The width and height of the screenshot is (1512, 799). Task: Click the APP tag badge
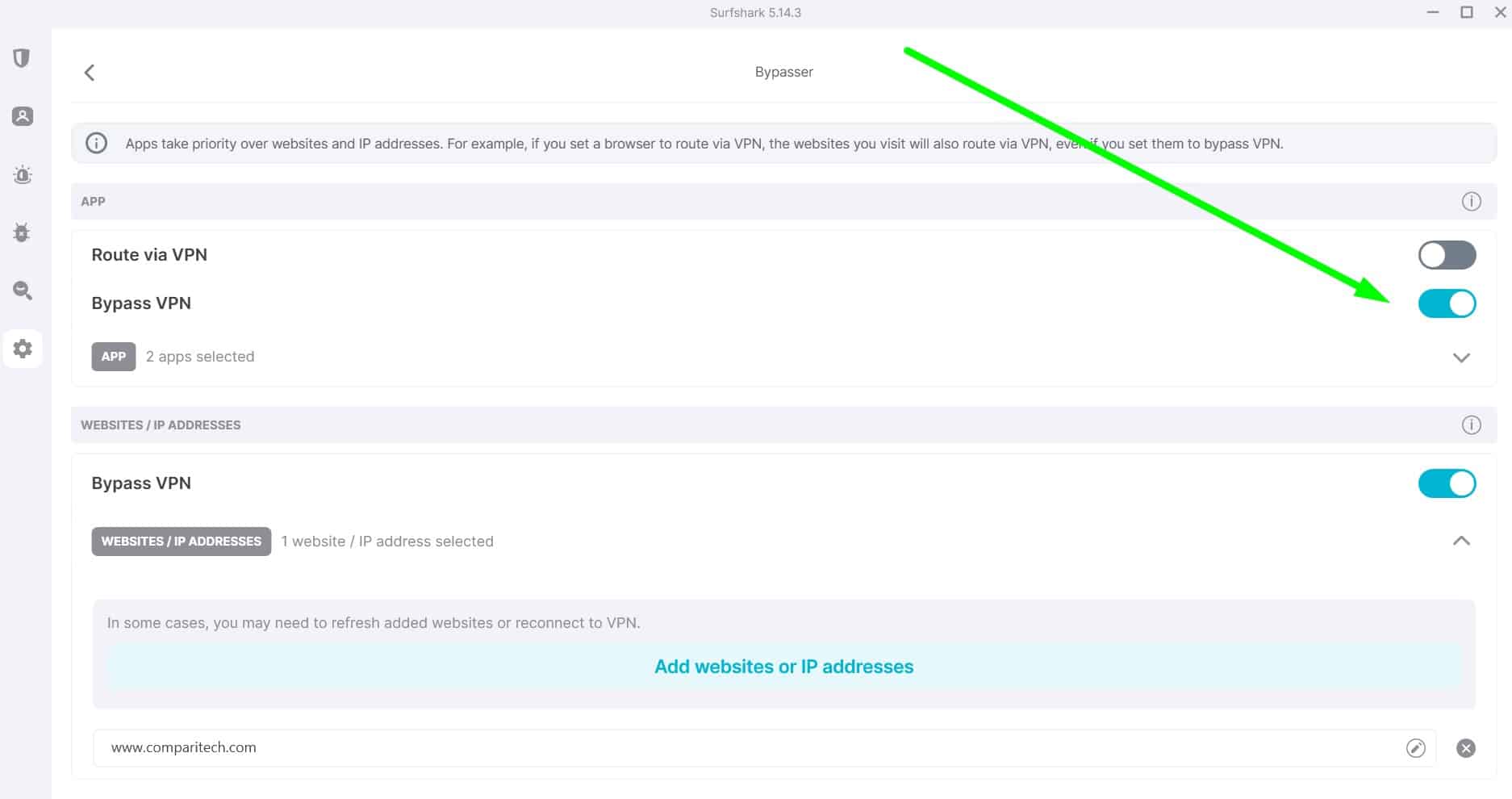(114, 357)
